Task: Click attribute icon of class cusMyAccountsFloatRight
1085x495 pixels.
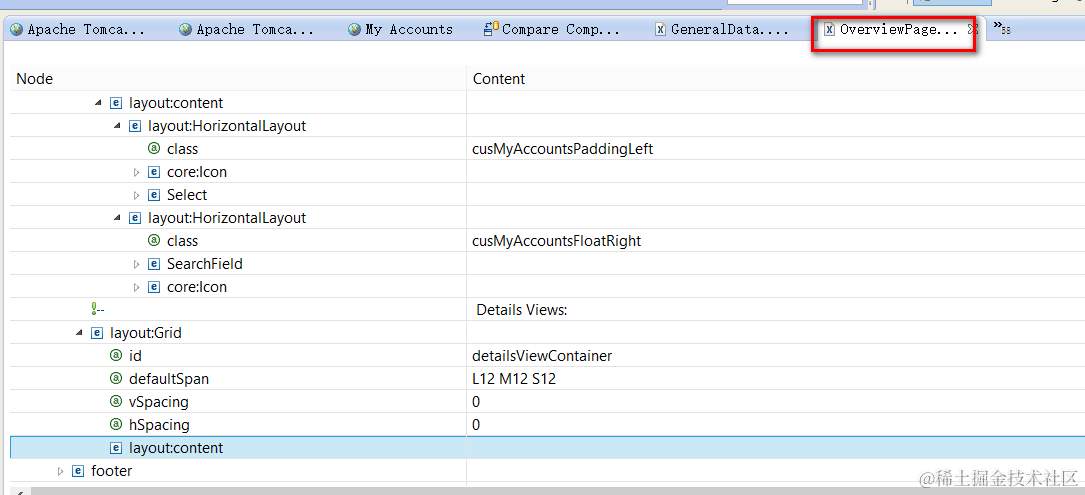Action: click(x=154, y=240)
